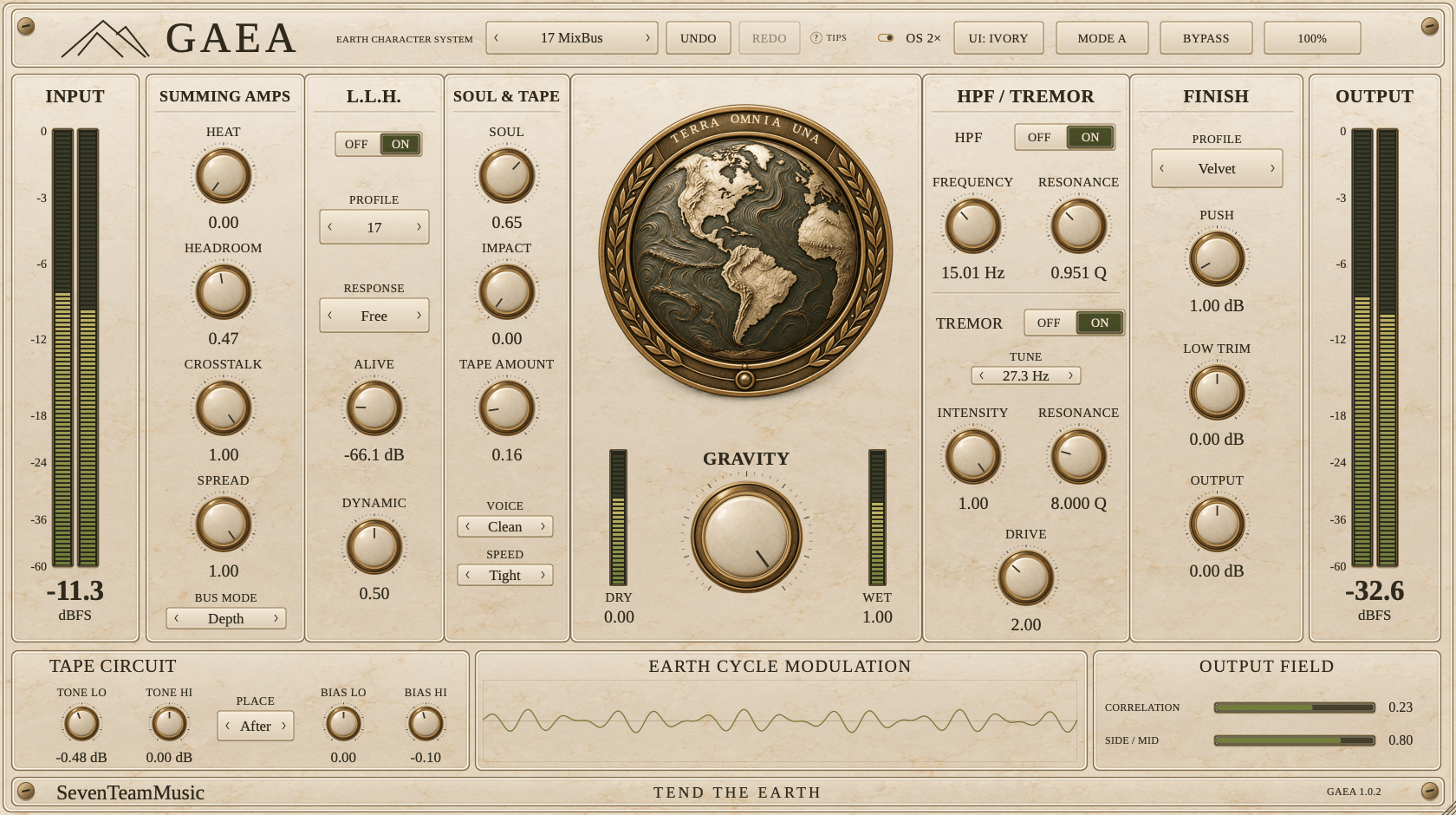This screenshot has width=1456, height=815.
Task: Open L.L.H. PROFILE selector showing 17
Action: click(x=374, y=227)
